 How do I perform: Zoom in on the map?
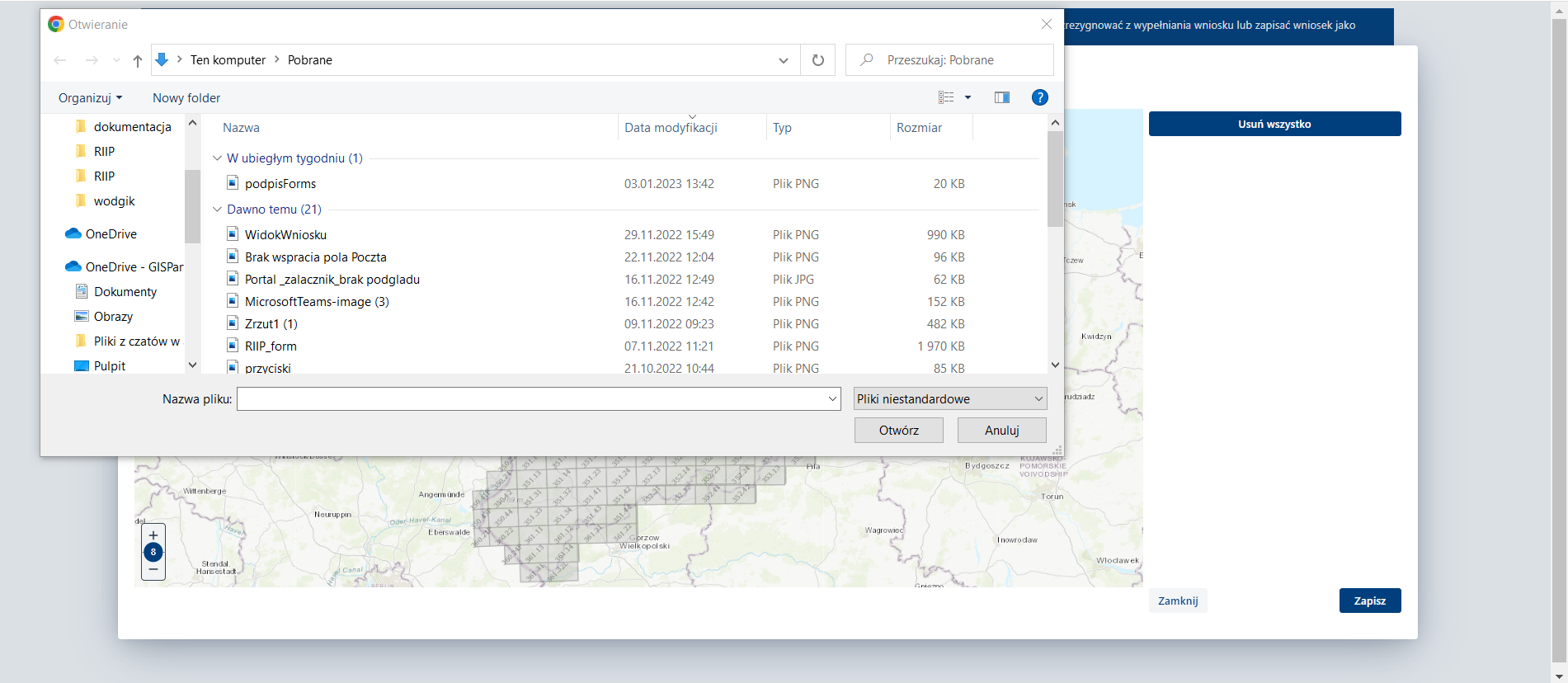(153, 535)
